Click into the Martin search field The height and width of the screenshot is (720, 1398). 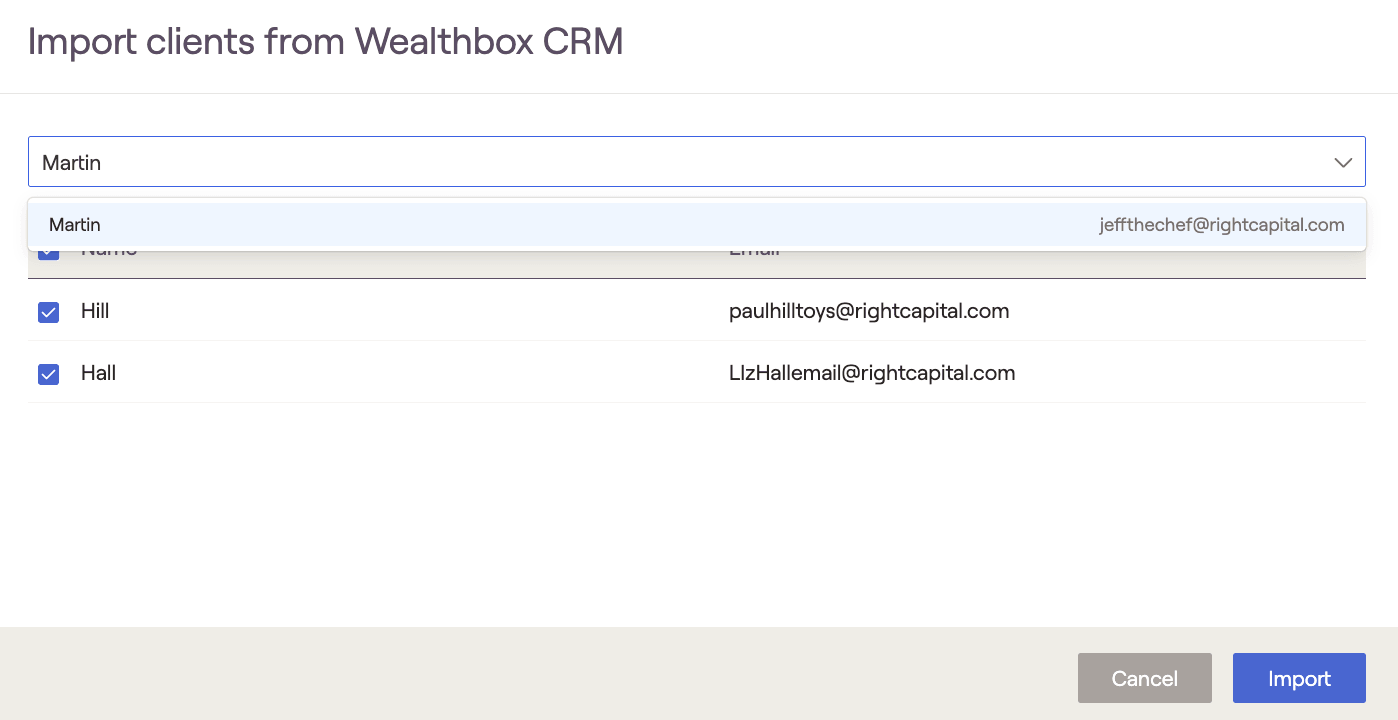(600, 162)
